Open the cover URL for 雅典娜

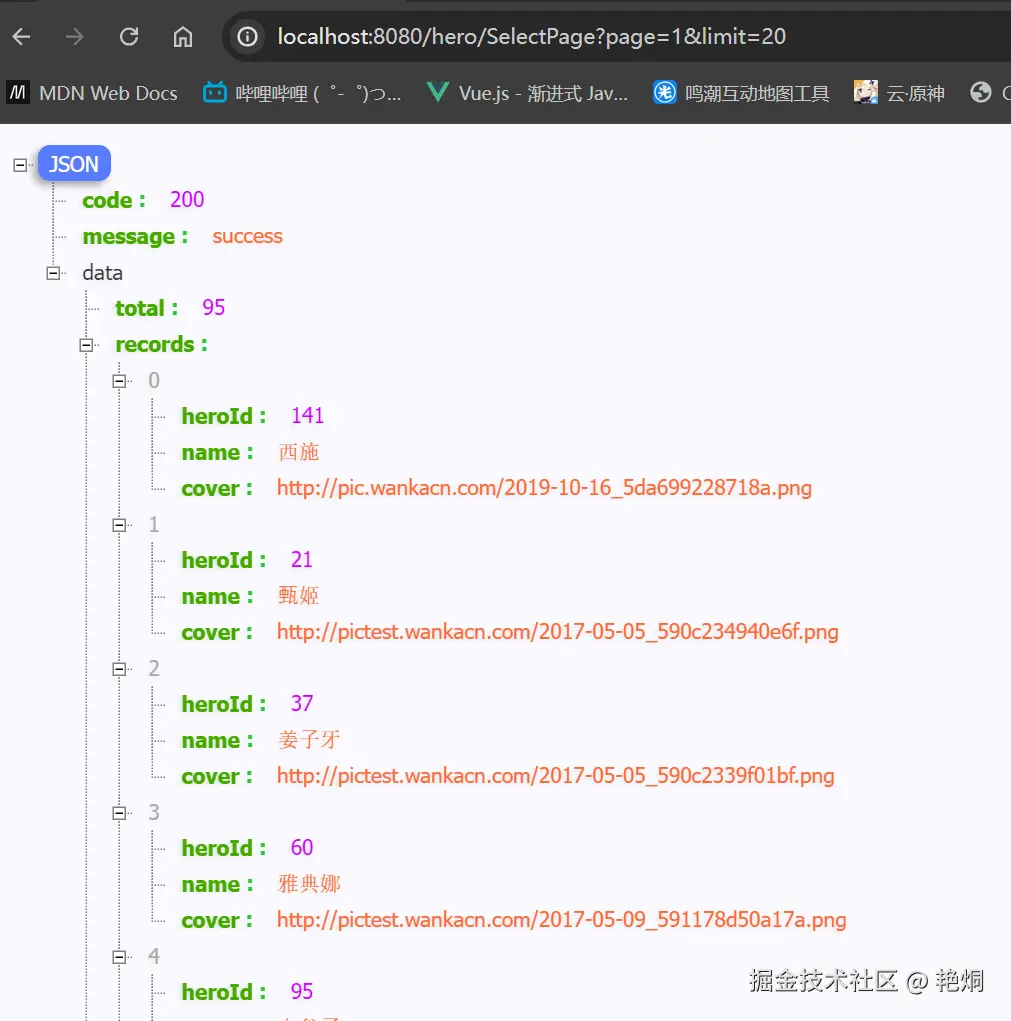[560, 920]
